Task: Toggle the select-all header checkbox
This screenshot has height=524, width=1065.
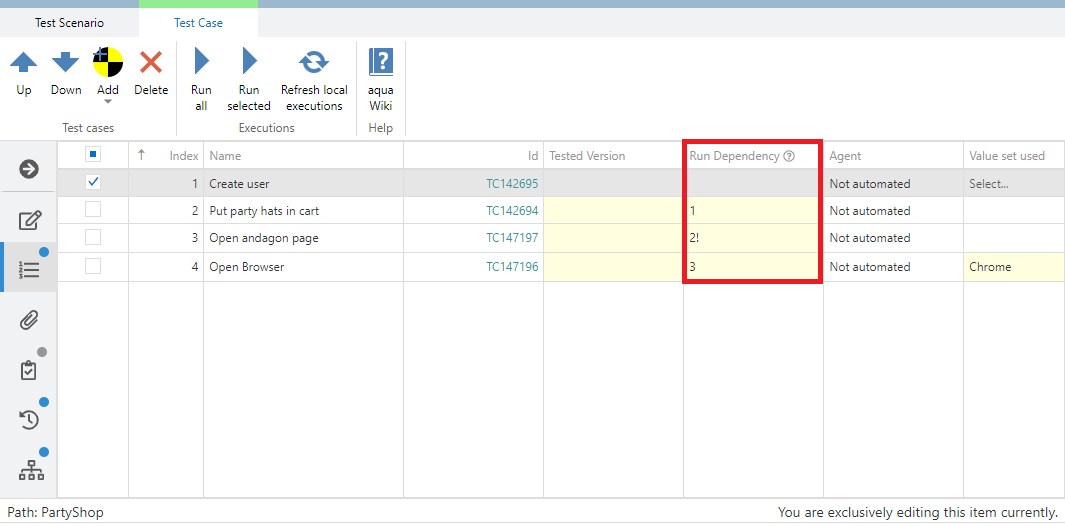Action: (93, 155)
